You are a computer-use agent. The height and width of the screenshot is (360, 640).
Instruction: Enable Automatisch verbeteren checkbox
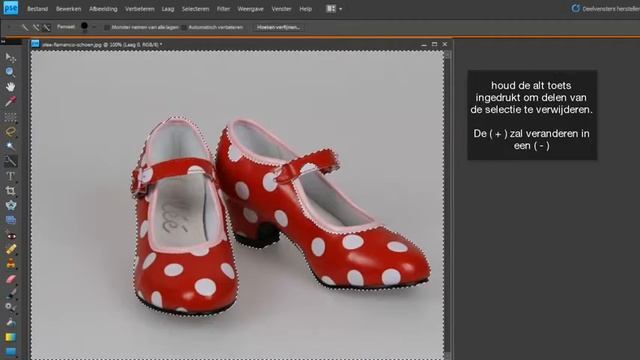184,27
